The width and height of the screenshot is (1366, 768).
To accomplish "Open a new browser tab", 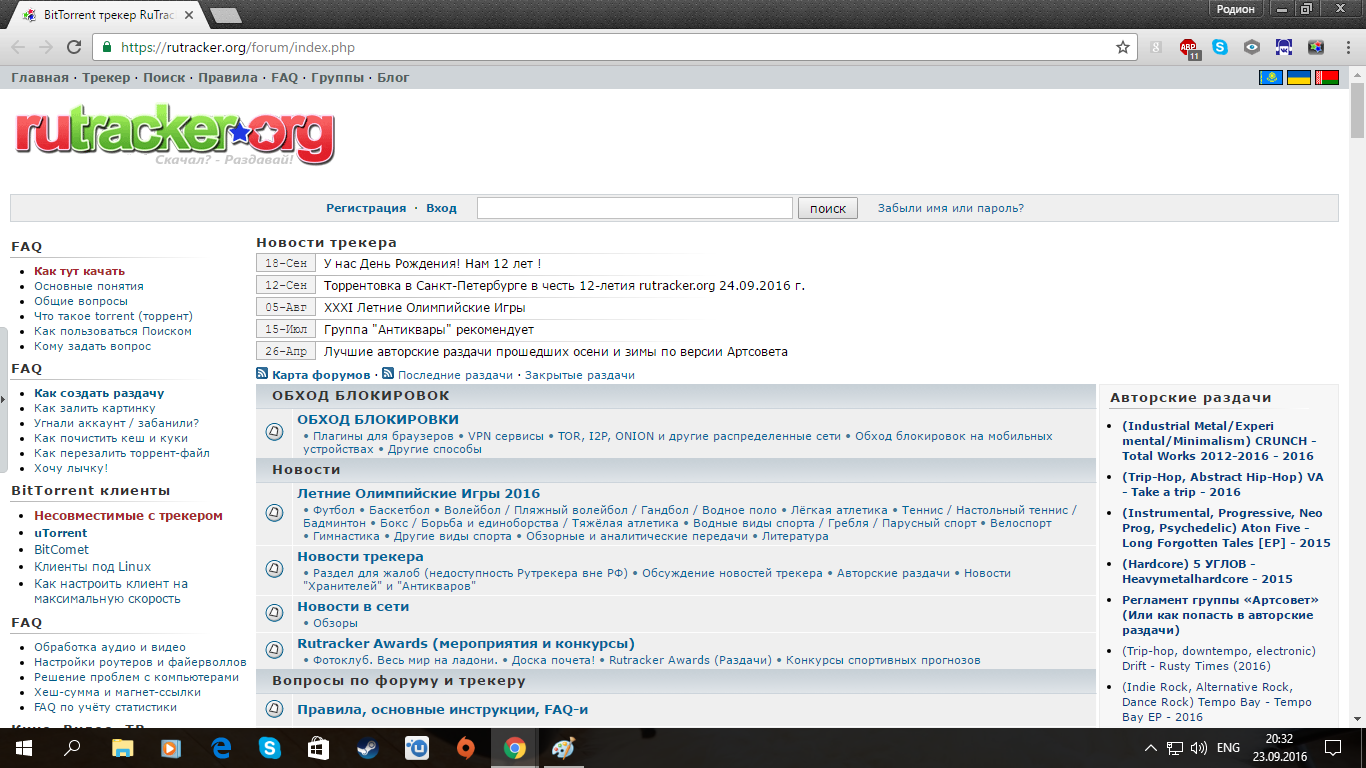I will (226, 15).
